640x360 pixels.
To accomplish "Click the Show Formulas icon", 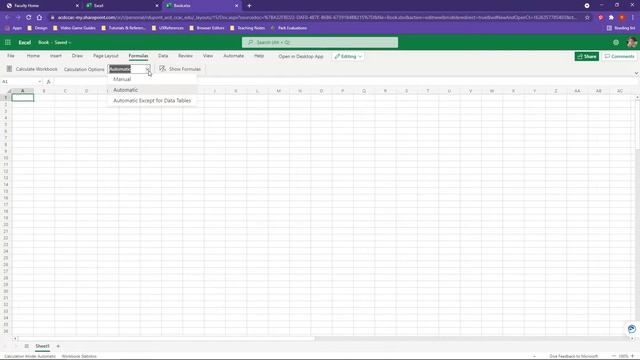I will (x=162, y=69).
